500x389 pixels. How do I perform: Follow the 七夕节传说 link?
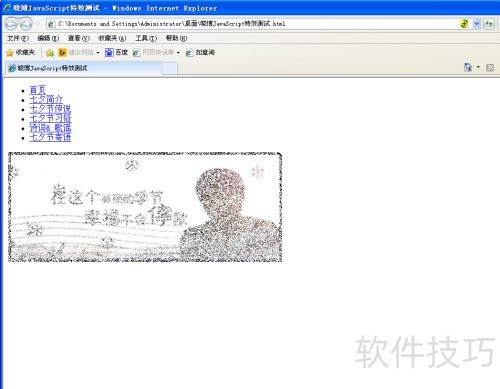tap(50, 109)
